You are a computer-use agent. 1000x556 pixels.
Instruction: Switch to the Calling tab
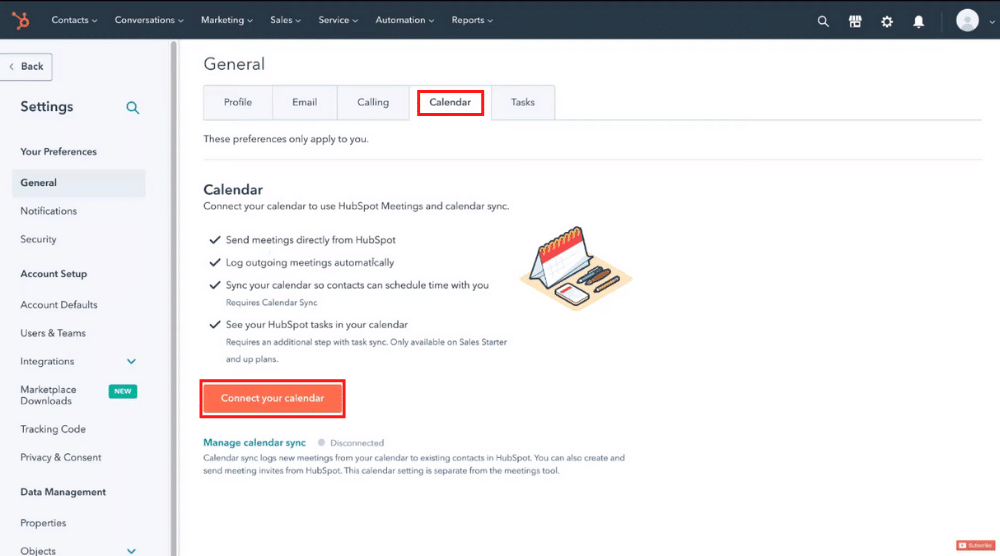[x=373, y=102]
